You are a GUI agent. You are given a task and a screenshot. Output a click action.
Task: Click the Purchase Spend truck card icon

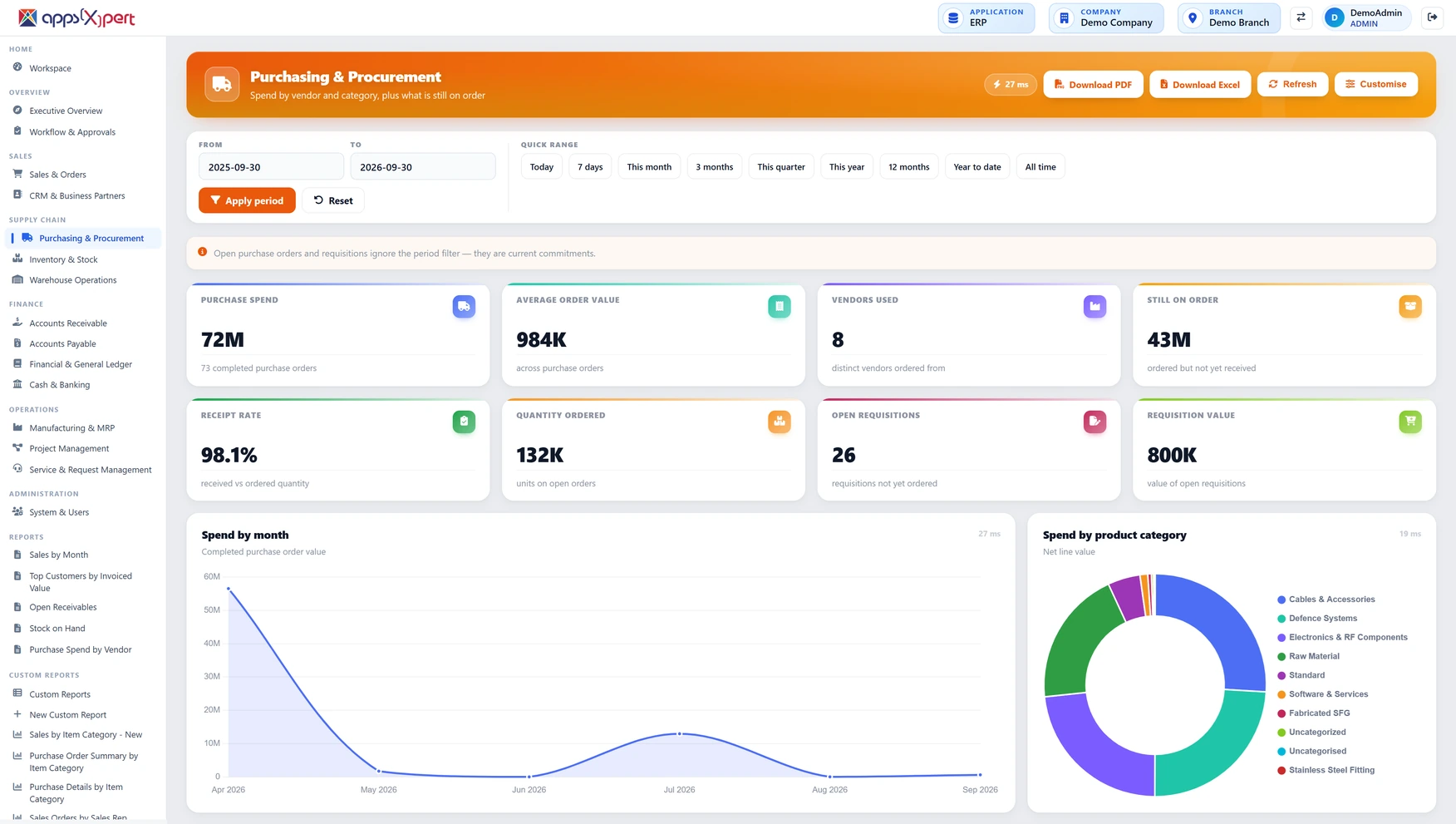pos(464,307)
